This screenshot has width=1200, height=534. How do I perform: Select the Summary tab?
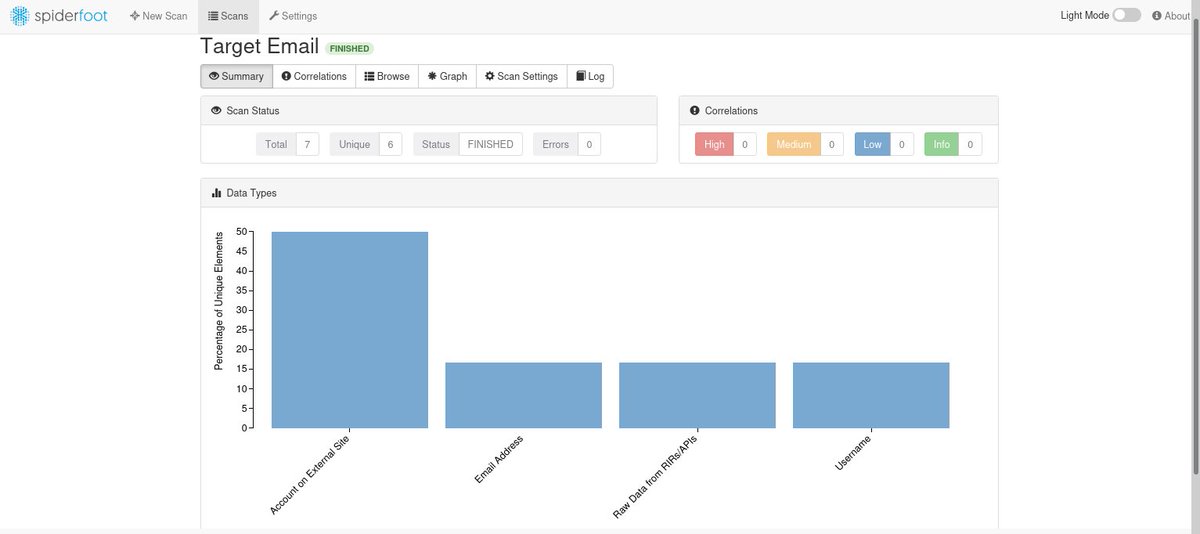pos(236,76)
